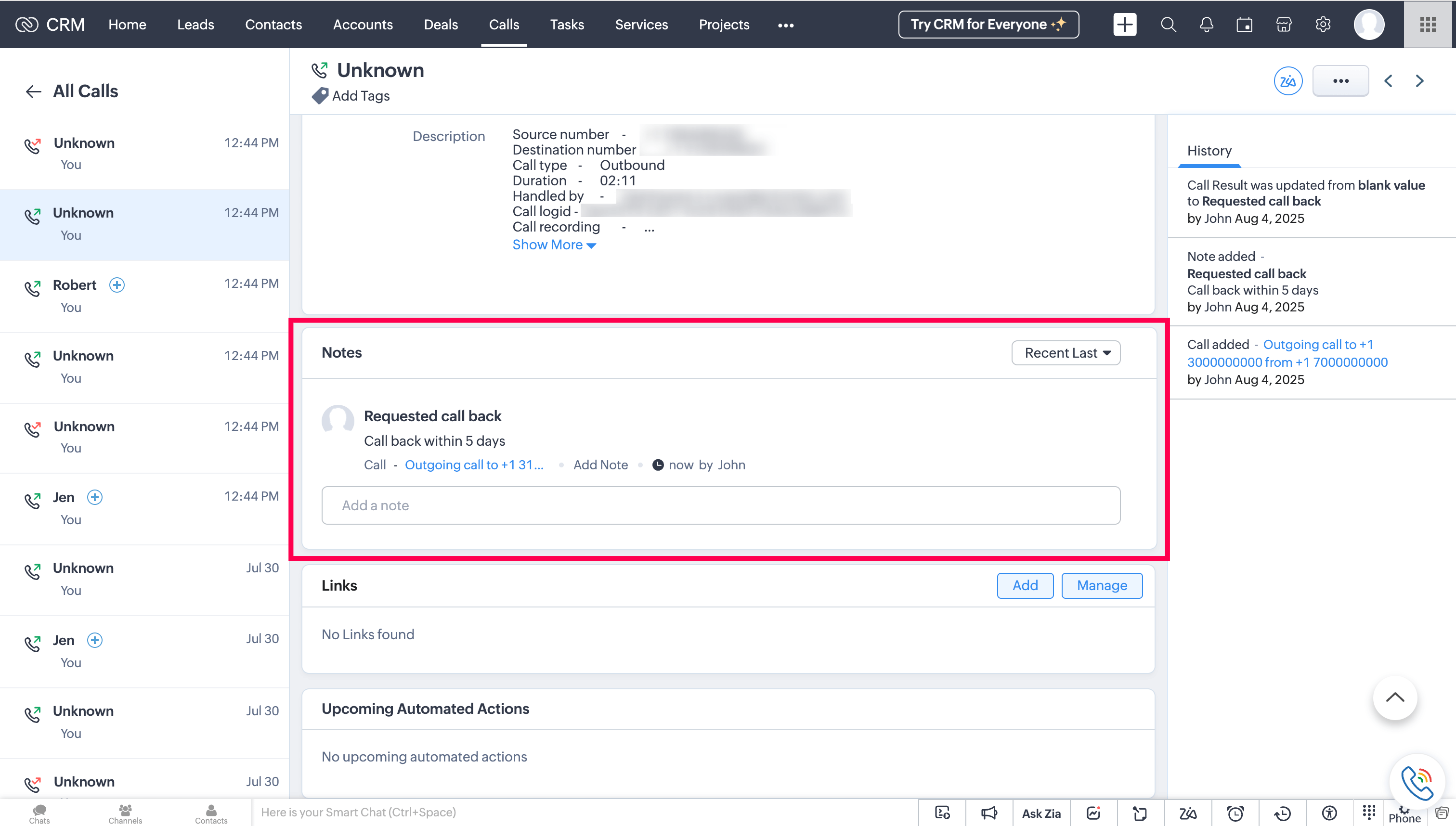
Task: Click the Zia assistant icon near record header
Action: [1287, 81]
